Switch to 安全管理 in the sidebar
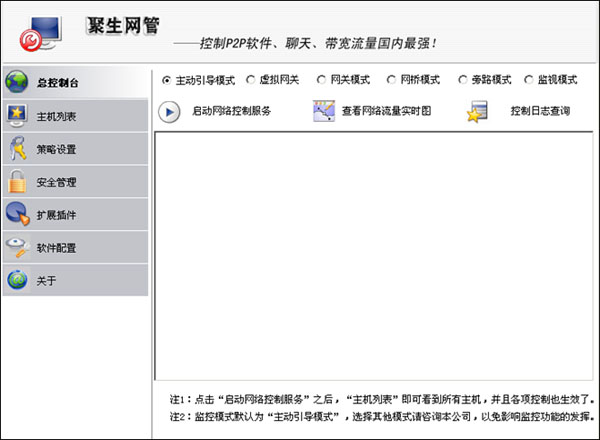Screen dimensions: 600x440 pos(75,181)
